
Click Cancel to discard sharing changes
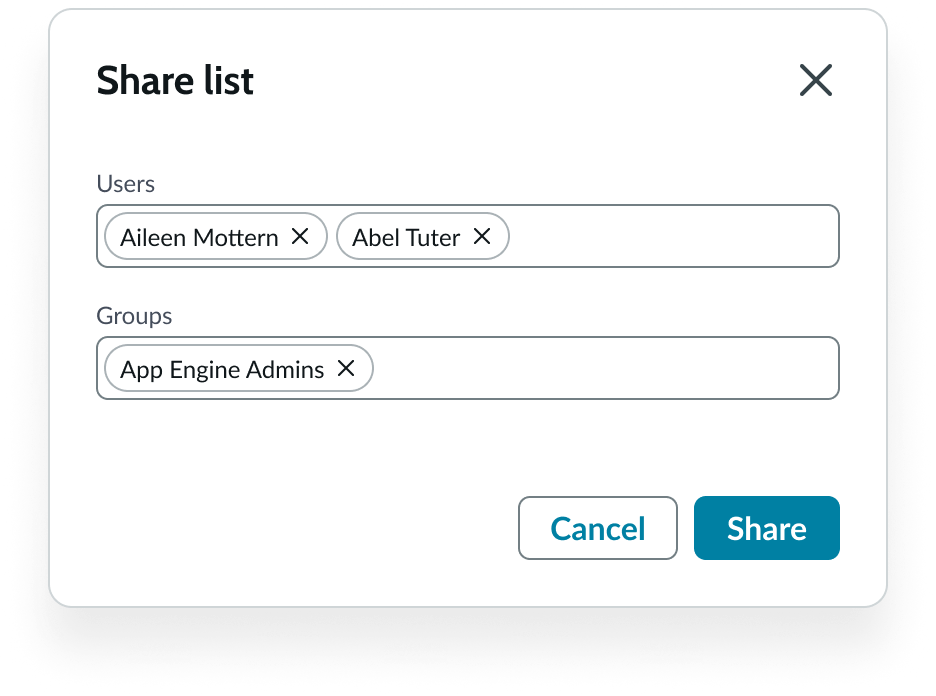597,528
